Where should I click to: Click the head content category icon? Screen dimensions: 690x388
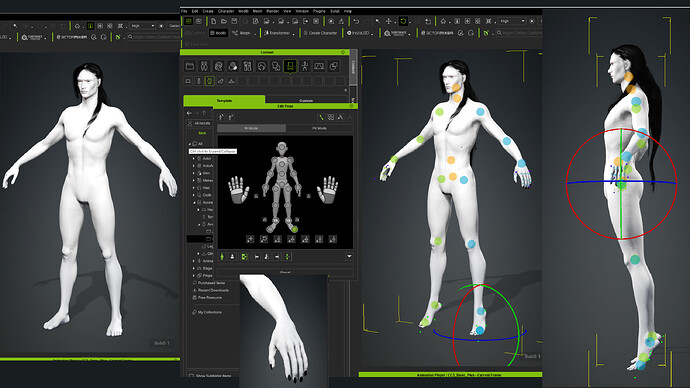tap(218, 66)
